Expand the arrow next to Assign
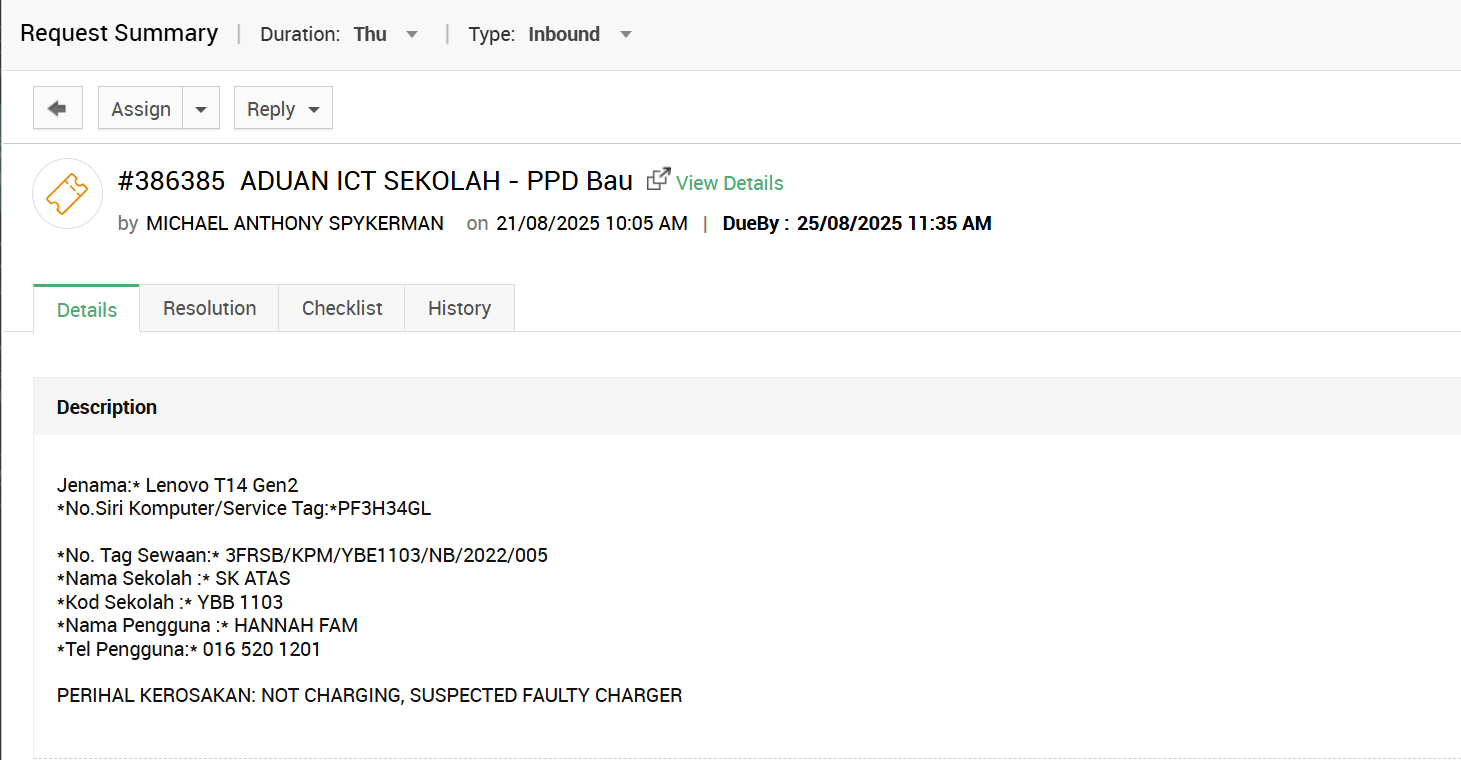1461x760 pixels. (201, 109)
